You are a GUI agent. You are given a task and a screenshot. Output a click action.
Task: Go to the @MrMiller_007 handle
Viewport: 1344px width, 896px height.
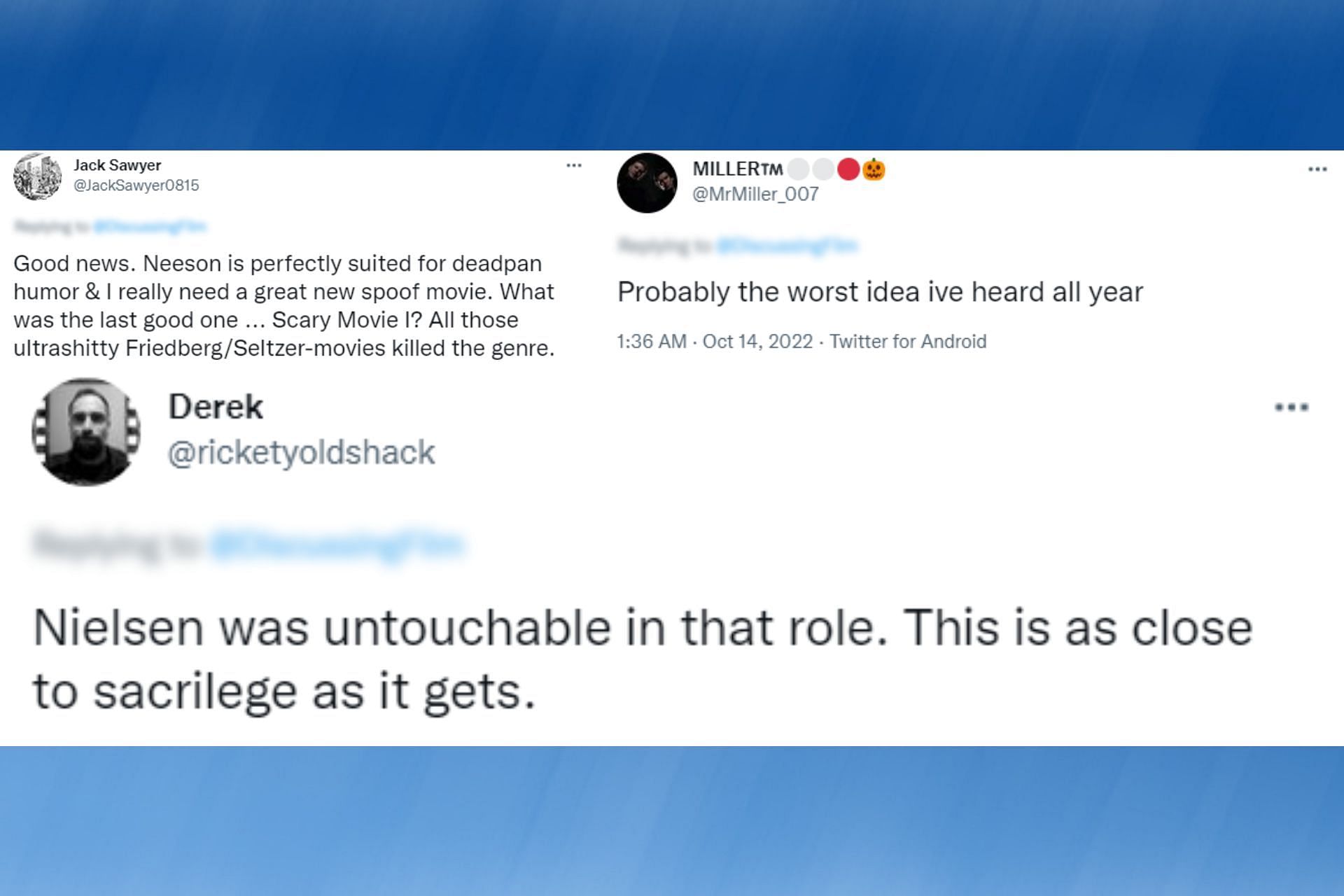tap(755, 195)
